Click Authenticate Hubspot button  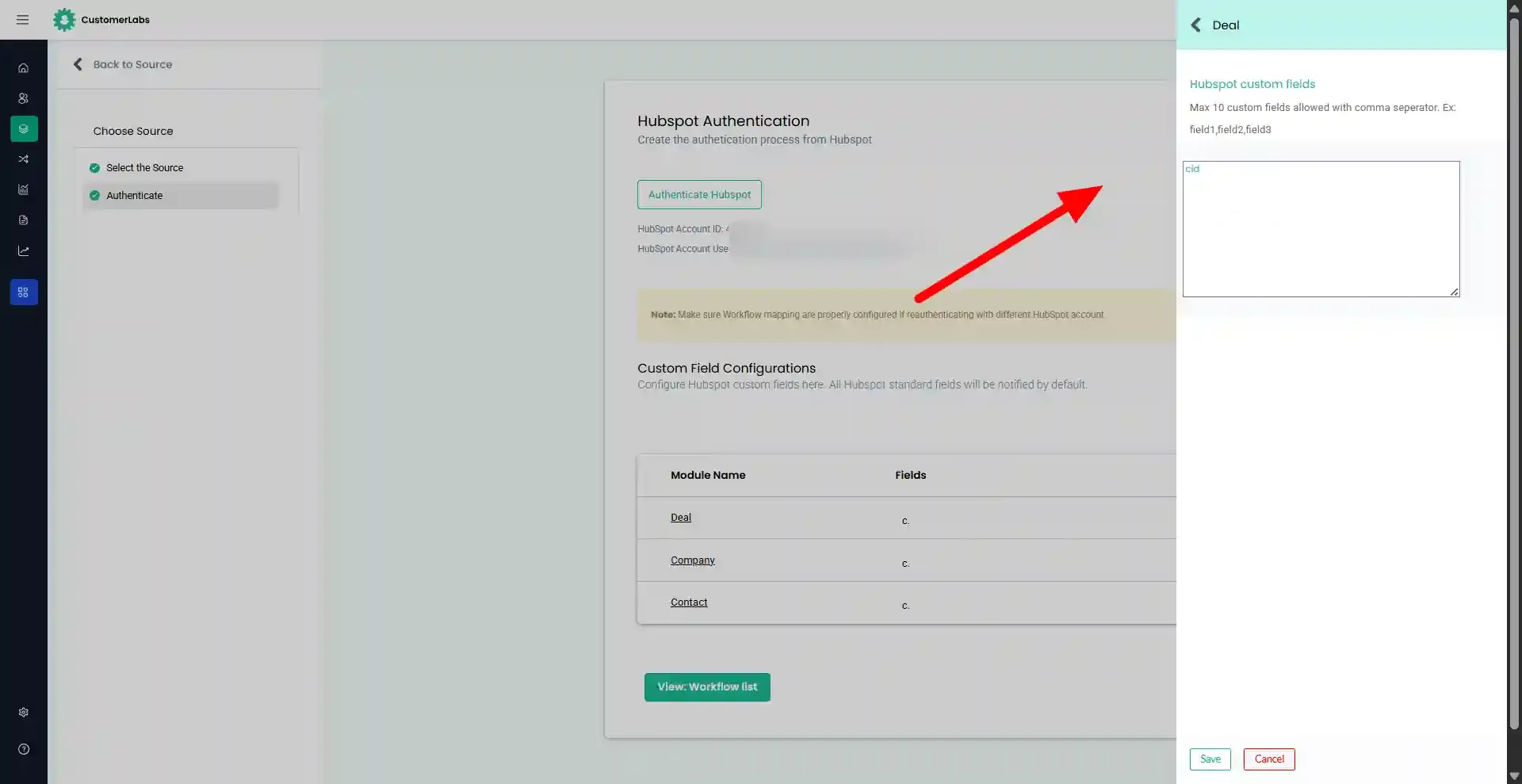699,195
